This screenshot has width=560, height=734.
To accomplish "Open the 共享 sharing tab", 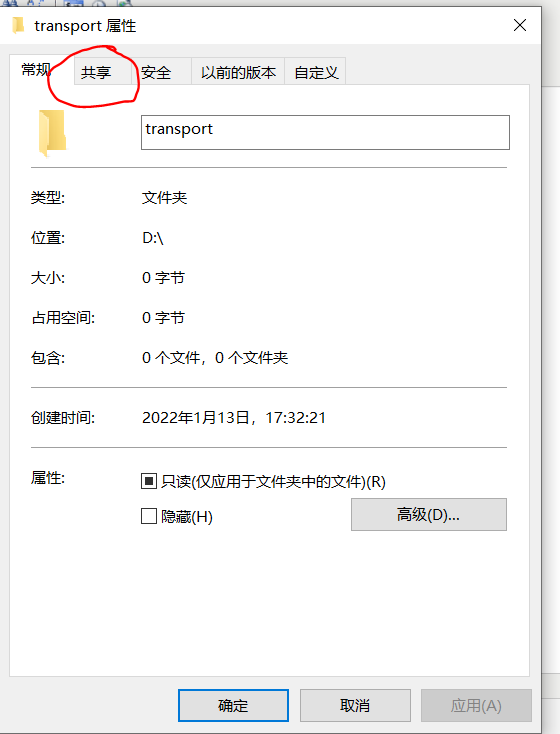I will (96, 73).
